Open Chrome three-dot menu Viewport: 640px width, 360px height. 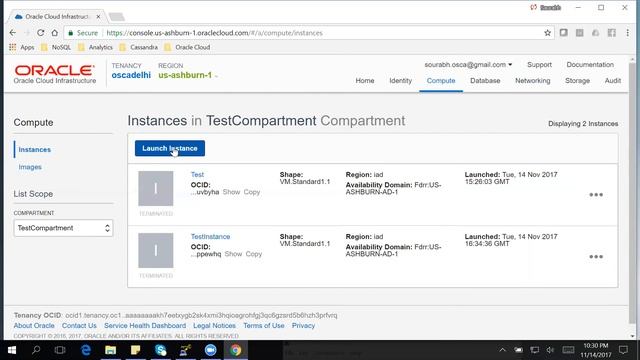(x=627, y=33)
